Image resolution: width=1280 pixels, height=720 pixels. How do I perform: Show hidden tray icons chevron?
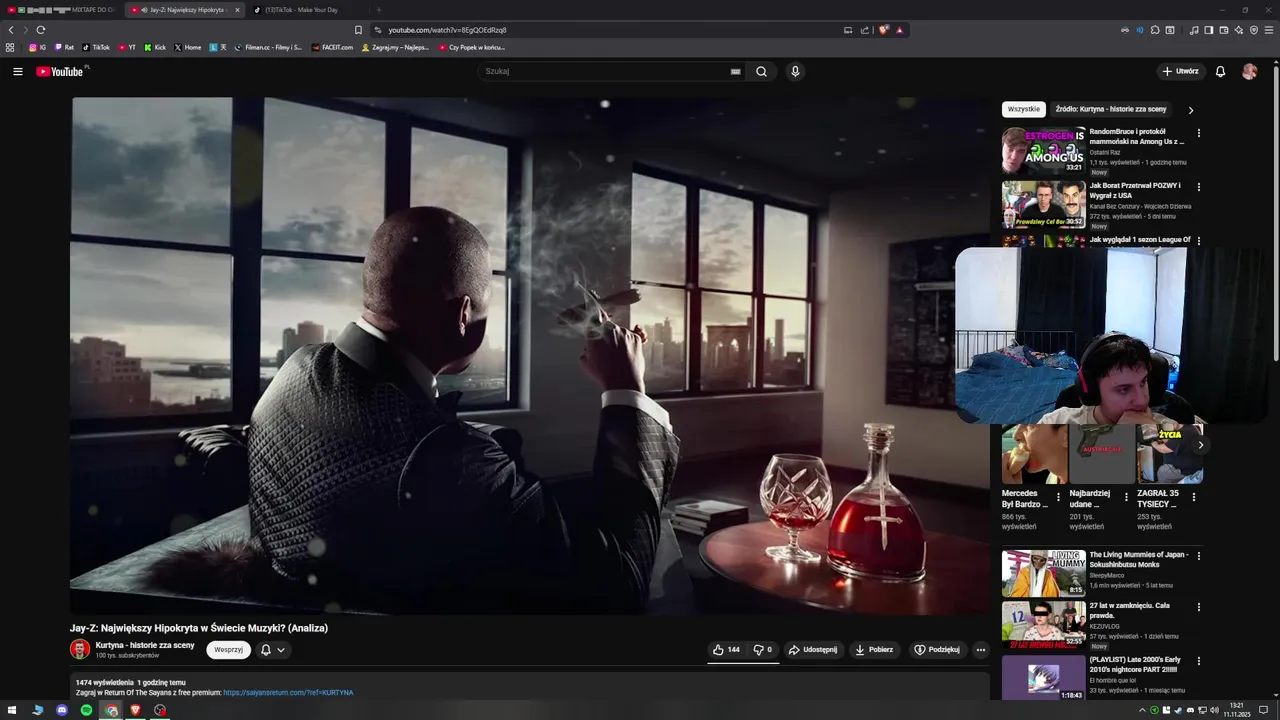point(1142,710)
